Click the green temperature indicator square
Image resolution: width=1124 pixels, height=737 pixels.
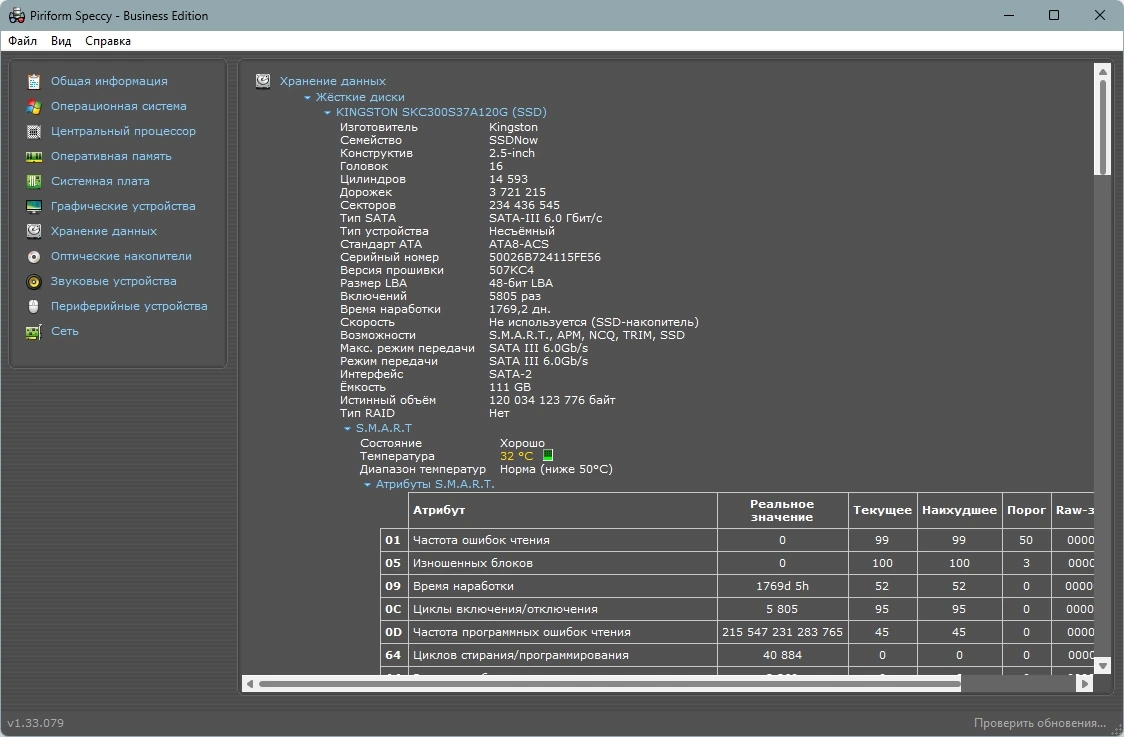pos(548,455)
